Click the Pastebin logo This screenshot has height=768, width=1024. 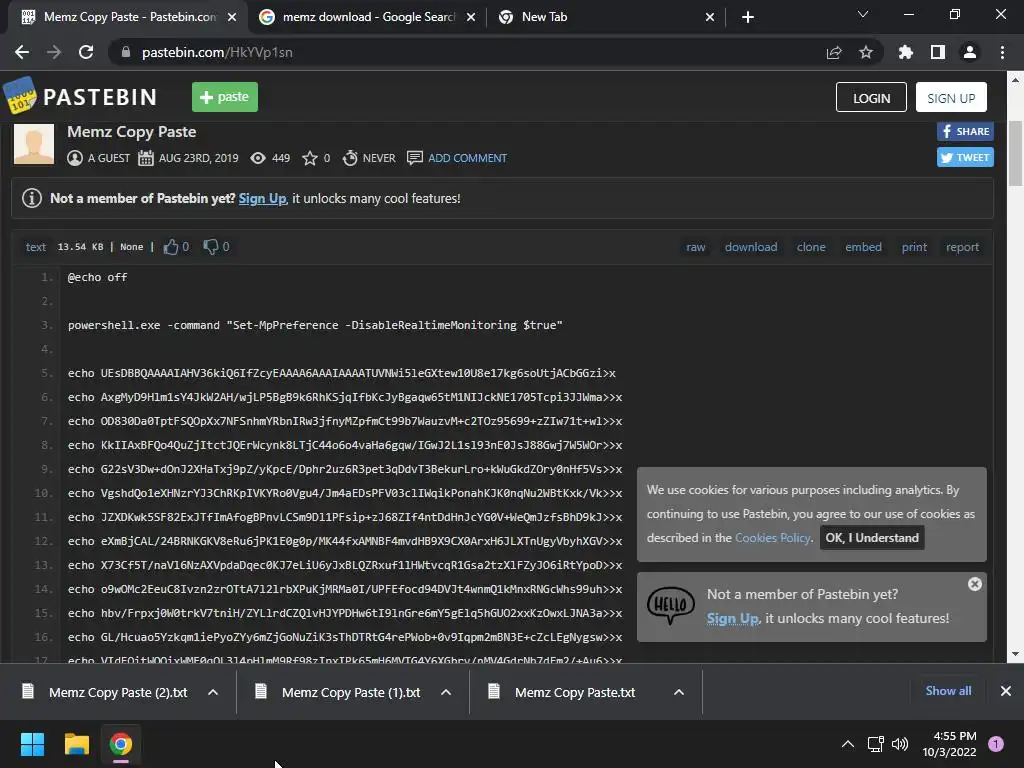click(x=80, y=97)
